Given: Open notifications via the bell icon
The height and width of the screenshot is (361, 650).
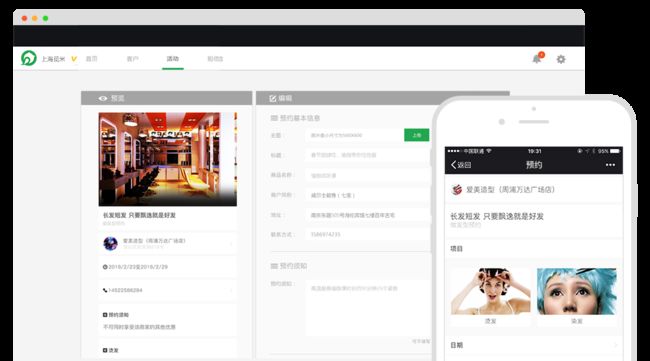Looking at the screenshot, I should click(537, 59).
